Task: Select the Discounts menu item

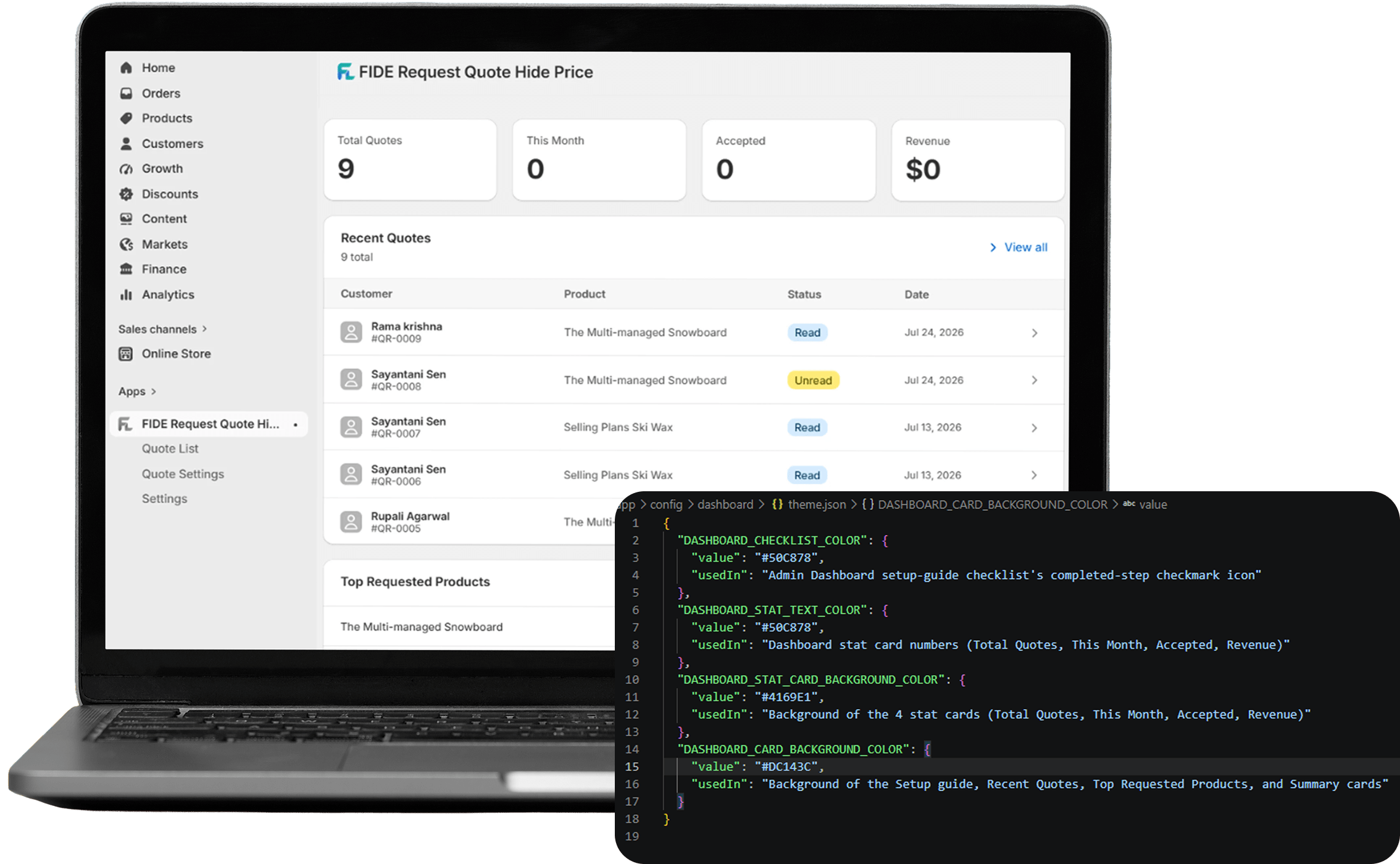Action: [x=170, y=194]
